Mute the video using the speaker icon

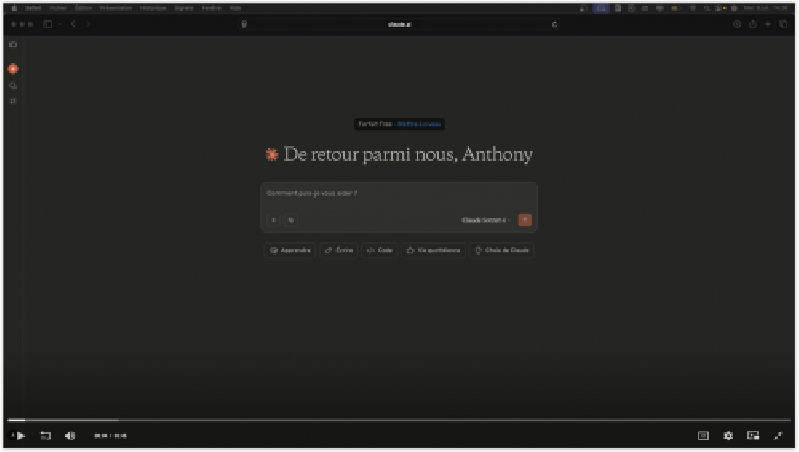[x=70, y=436]
